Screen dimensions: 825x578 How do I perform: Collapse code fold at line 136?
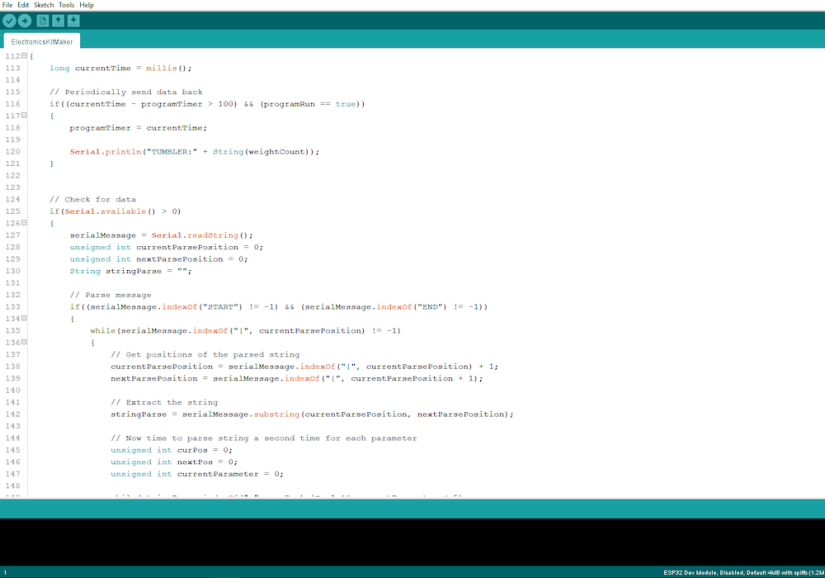tap(24, 342)
